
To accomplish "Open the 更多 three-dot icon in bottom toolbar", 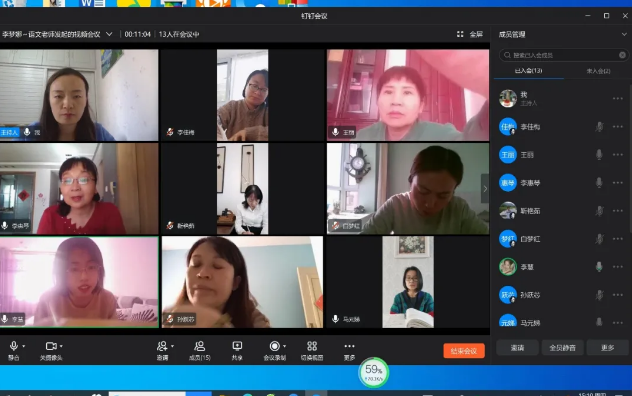I will [349, 346].
